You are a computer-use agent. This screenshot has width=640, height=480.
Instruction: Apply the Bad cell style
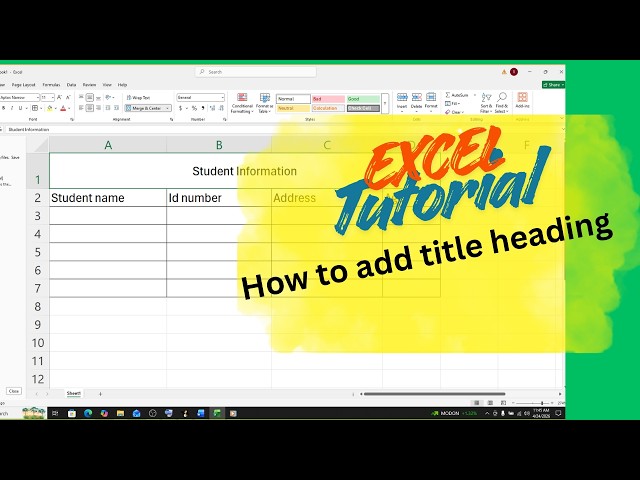coord(328,99)
